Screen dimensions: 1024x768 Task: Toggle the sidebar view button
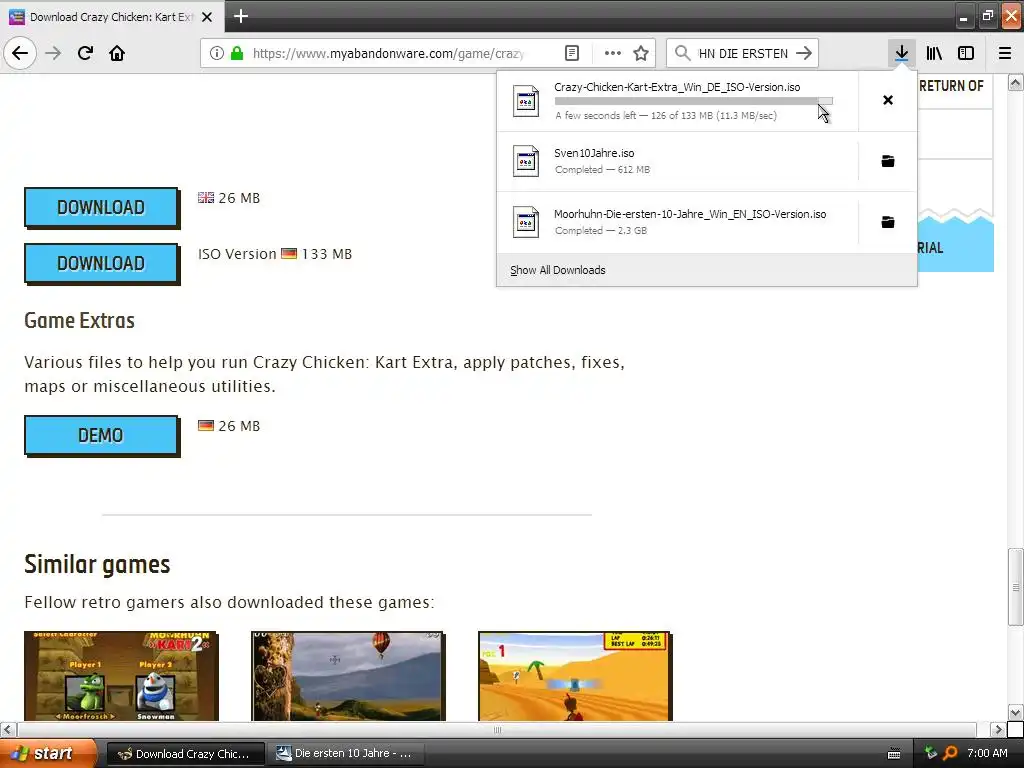tap(966, 53)
